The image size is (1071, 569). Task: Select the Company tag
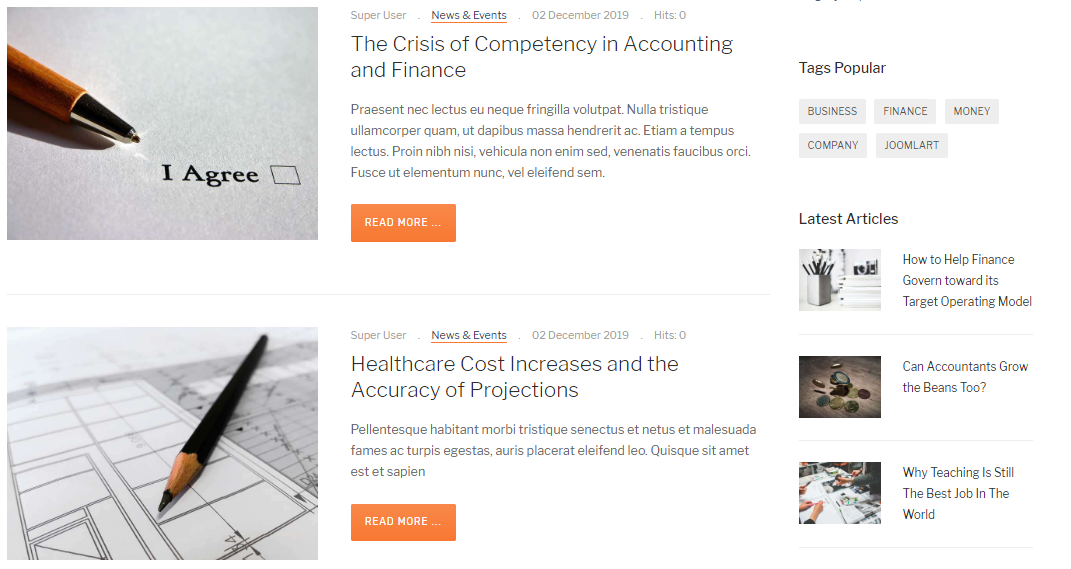point(833,146)
